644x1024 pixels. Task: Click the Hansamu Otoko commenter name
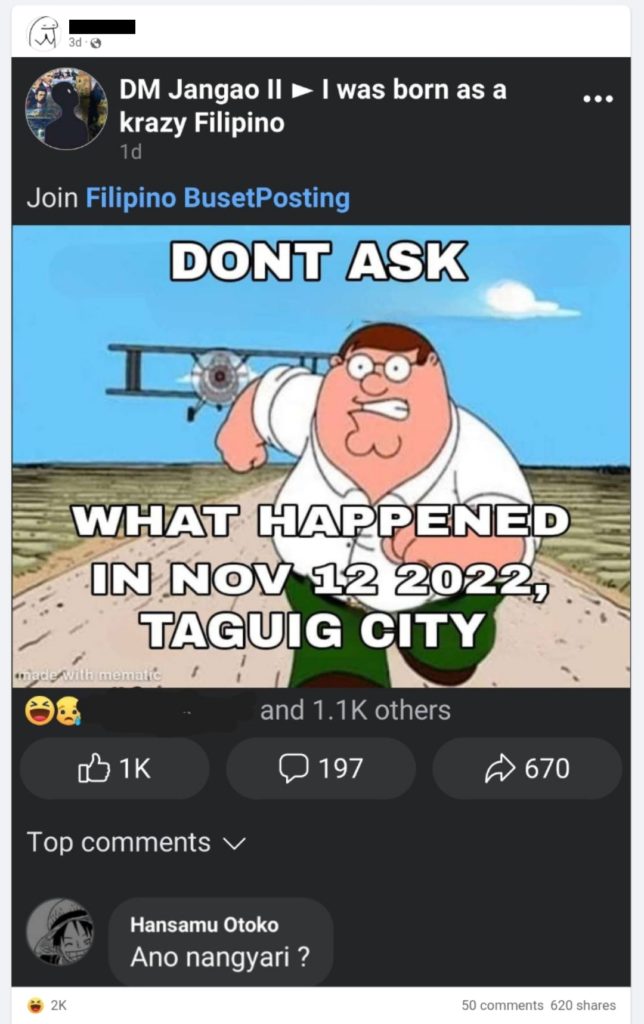[204, 925]
